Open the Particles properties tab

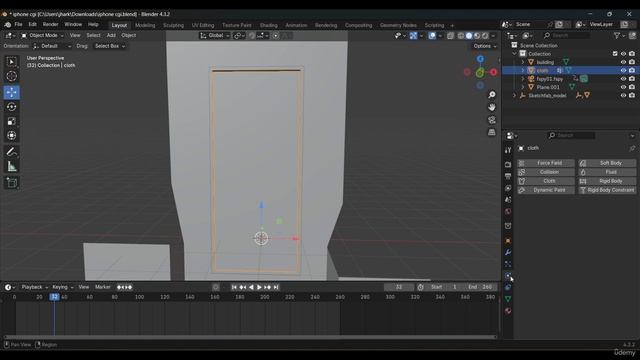(508, 264)
